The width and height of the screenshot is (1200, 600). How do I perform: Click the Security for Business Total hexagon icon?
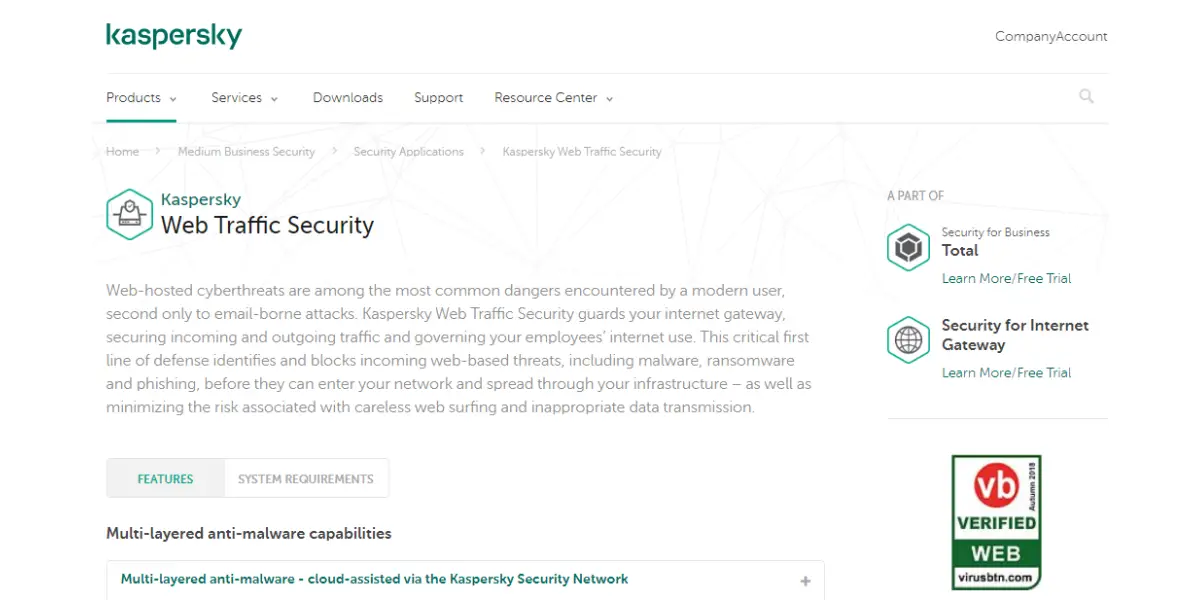tap(908, 247)
